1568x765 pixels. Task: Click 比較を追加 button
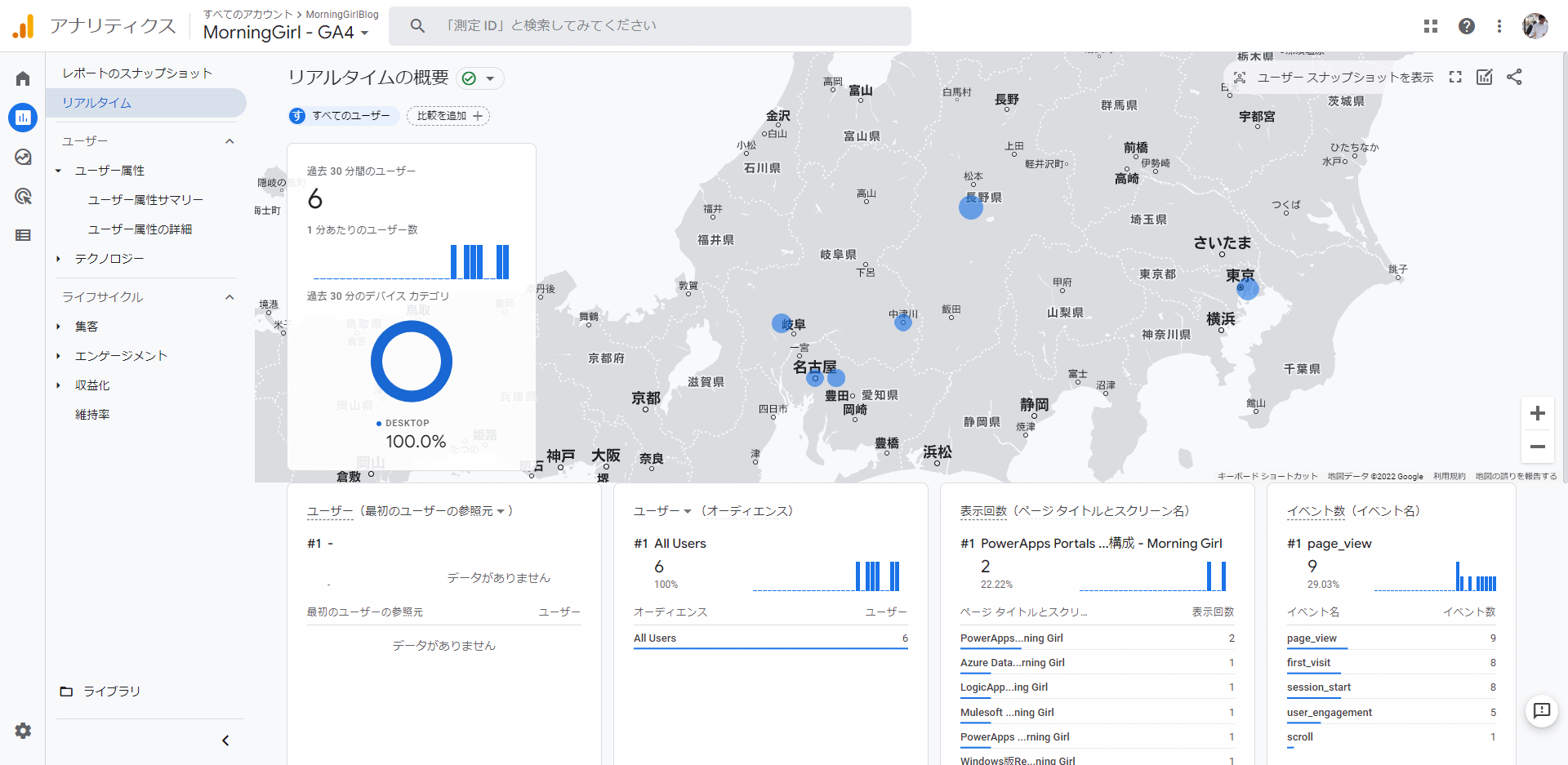click(448, 116)
